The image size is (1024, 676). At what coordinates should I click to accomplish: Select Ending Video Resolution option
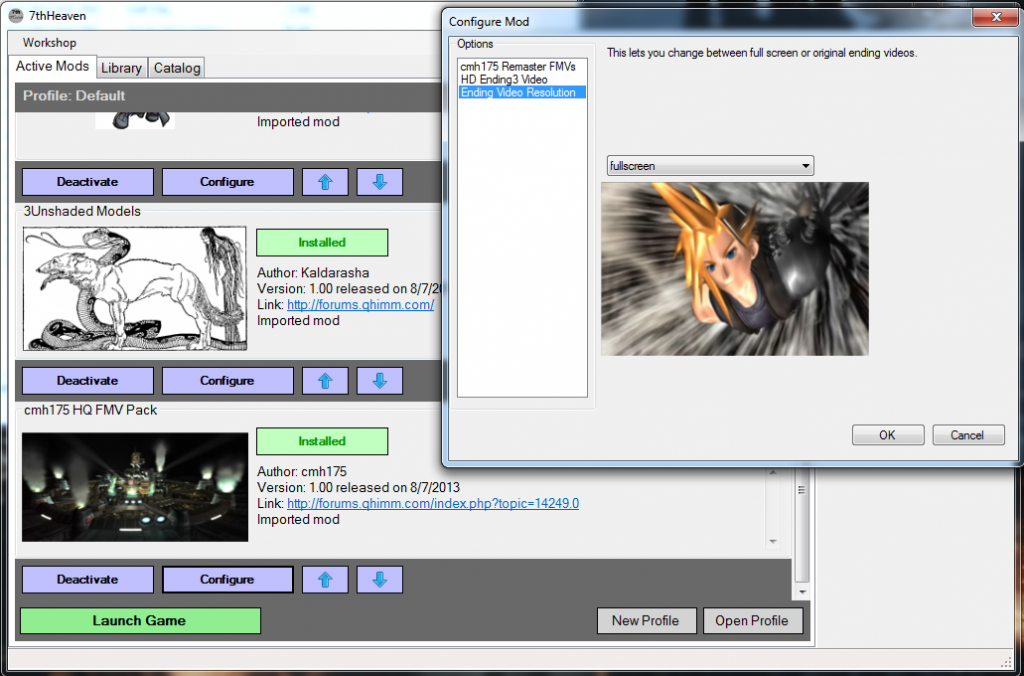click(522, 92)
